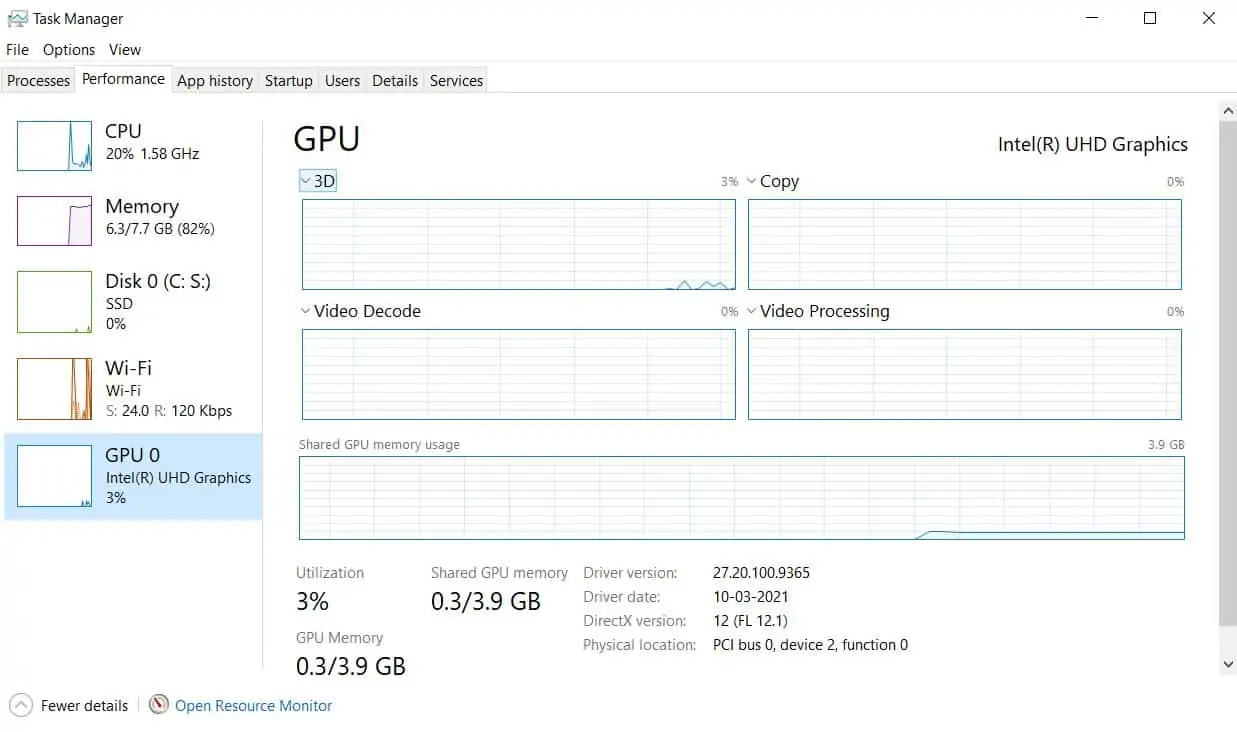Open Resource Monitor link
Screen dimensions: 1237x732
click(254, 706)
